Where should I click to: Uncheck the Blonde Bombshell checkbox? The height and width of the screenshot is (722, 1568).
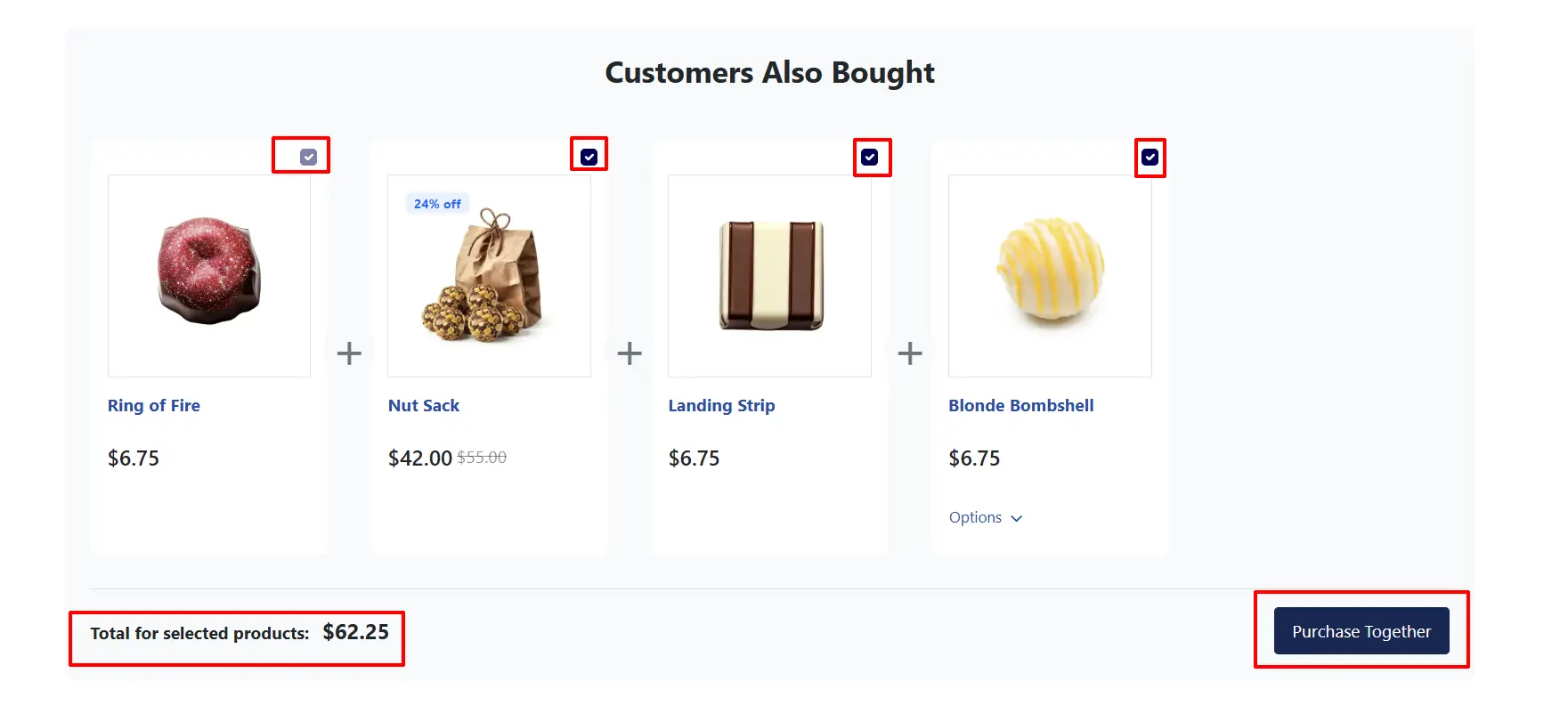[1150, 157]
